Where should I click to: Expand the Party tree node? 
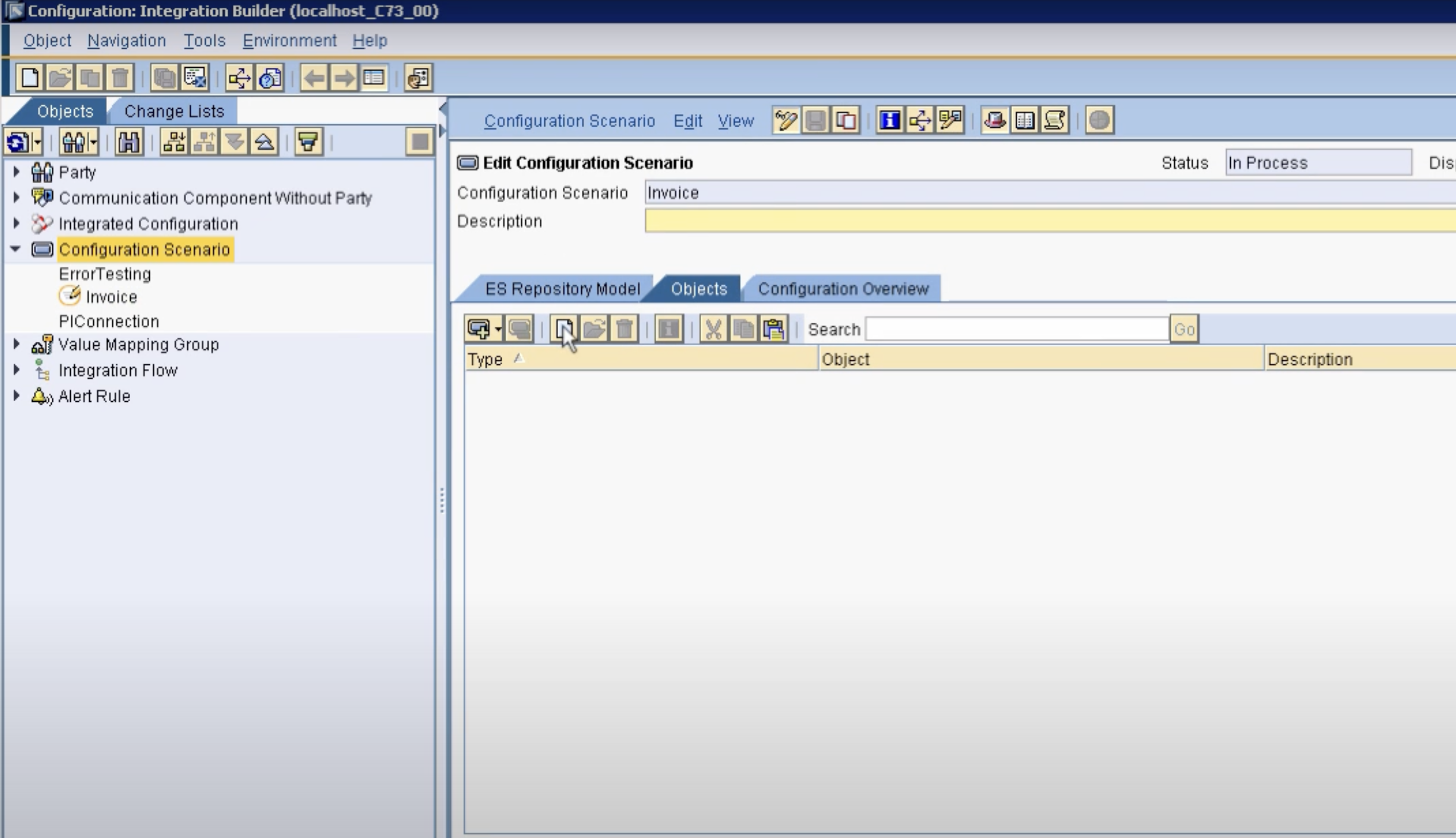click(x=17, y=172)
